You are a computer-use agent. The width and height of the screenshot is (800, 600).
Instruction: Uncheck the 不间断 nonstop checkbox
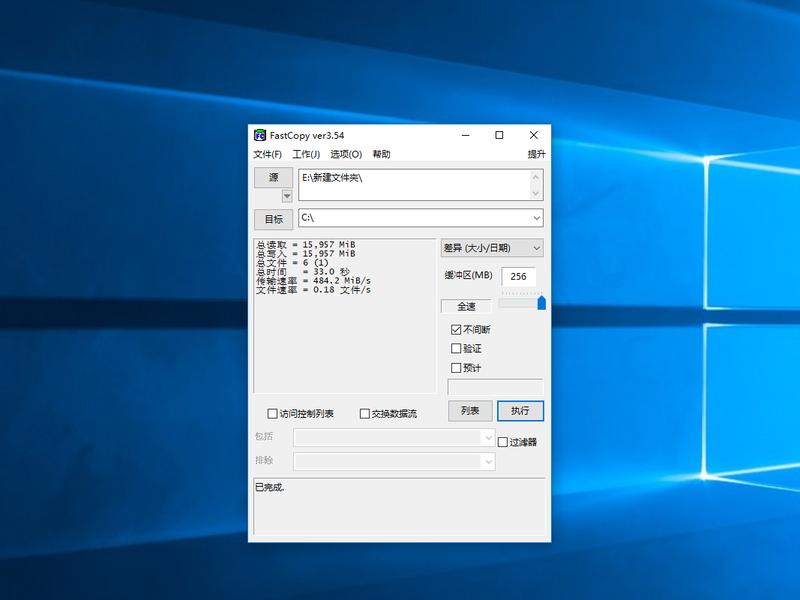(x=455, y=328)
